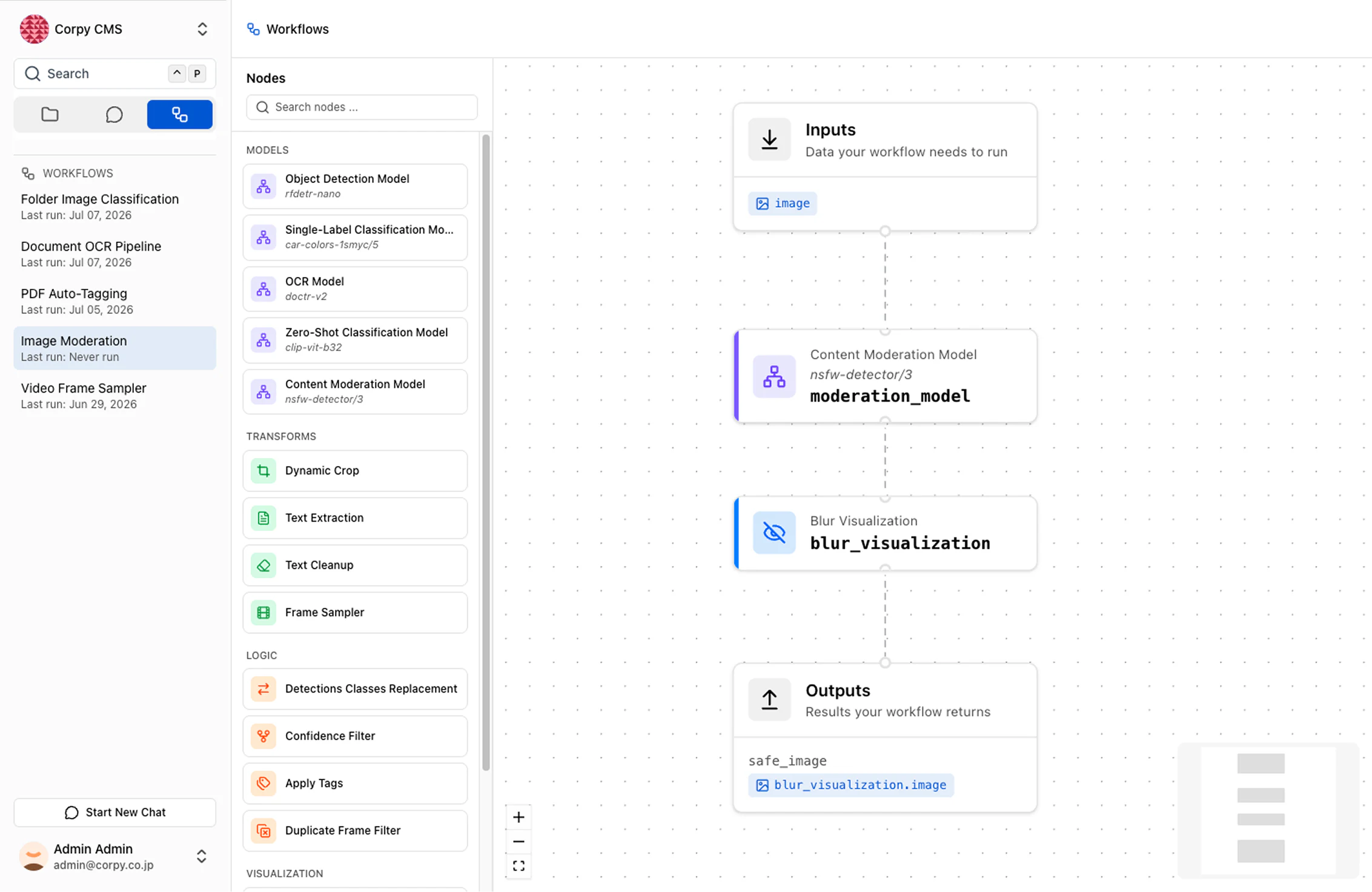This screenshot has height=892, width=1372.
Task: Zoom in on the canvas
Action: [x=519, y=817]
